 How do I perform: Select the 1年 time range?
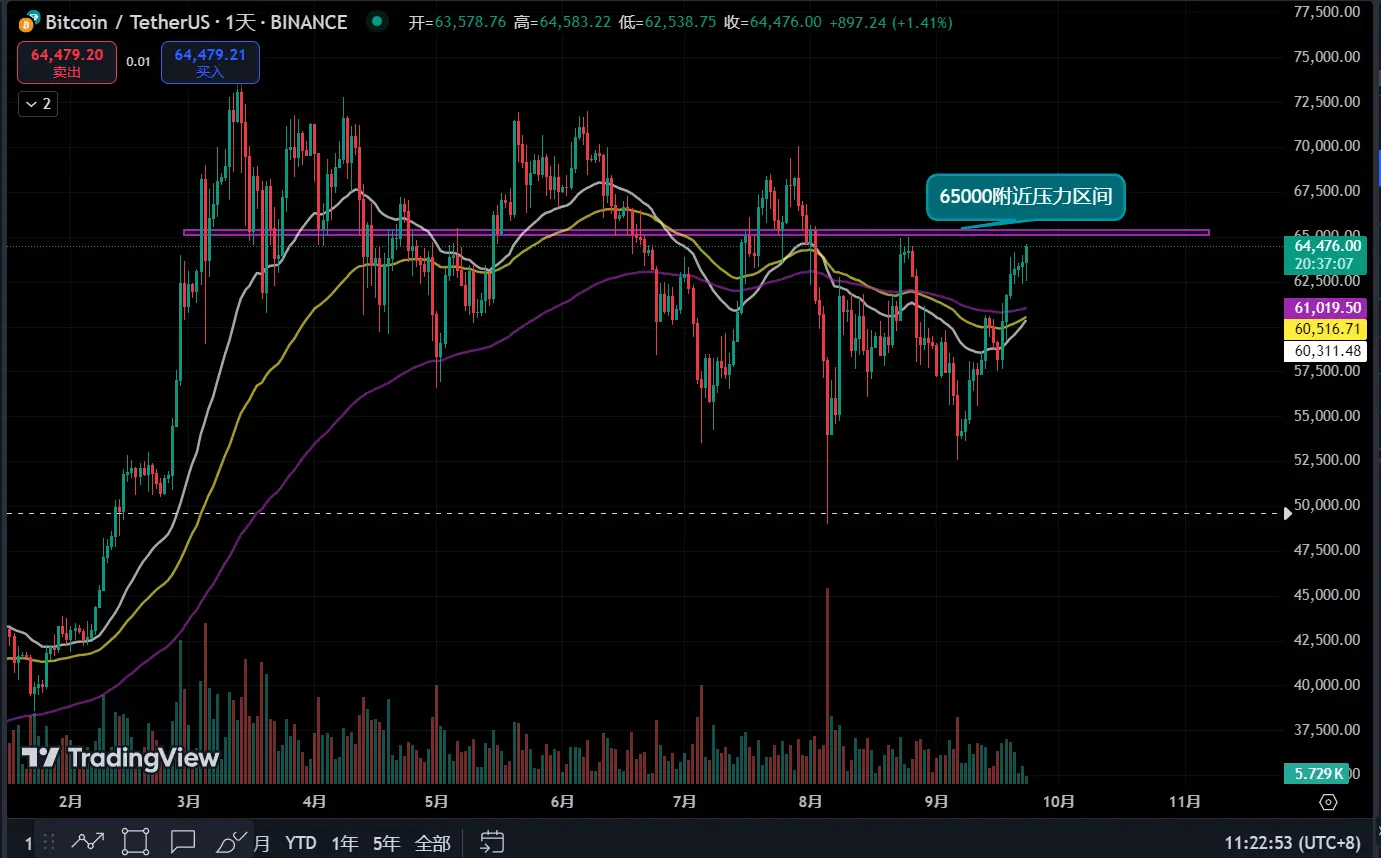344,843
